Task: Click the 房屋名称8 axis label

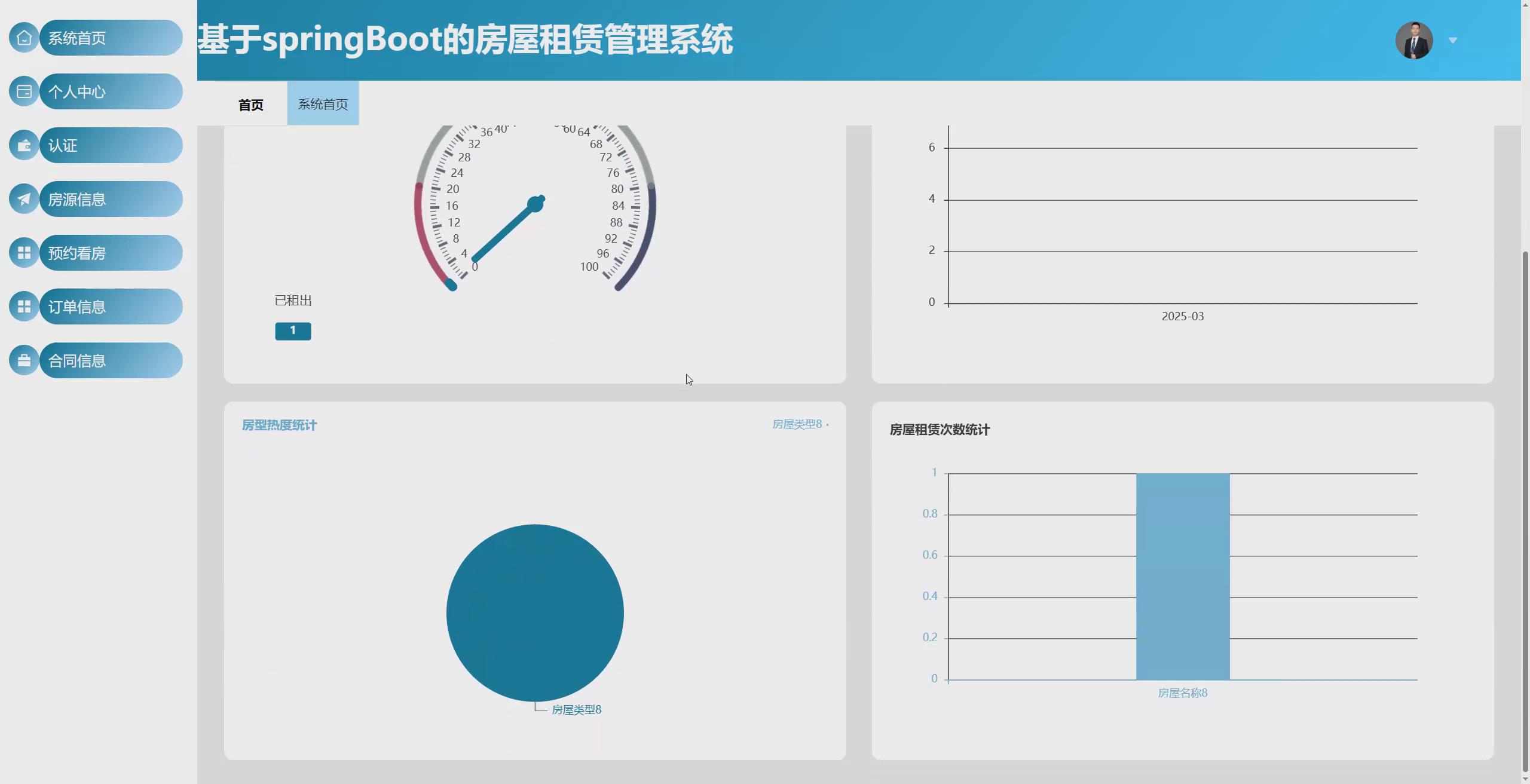Action: point(1183,693)
